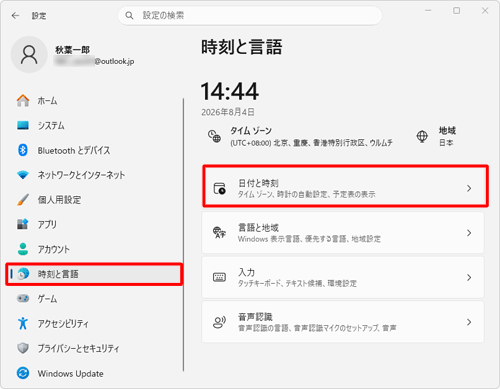Minimize the settings window
Viewport: 500px width, 389px height.
click(428, 11)
